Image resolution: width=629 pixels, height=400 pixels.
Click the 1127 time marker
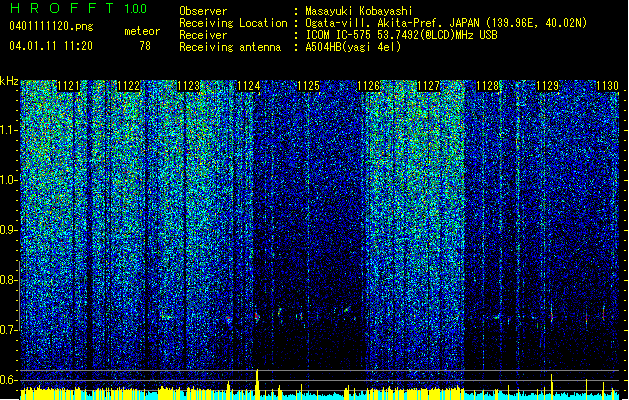pyautogui.click(x=428, y=86)
